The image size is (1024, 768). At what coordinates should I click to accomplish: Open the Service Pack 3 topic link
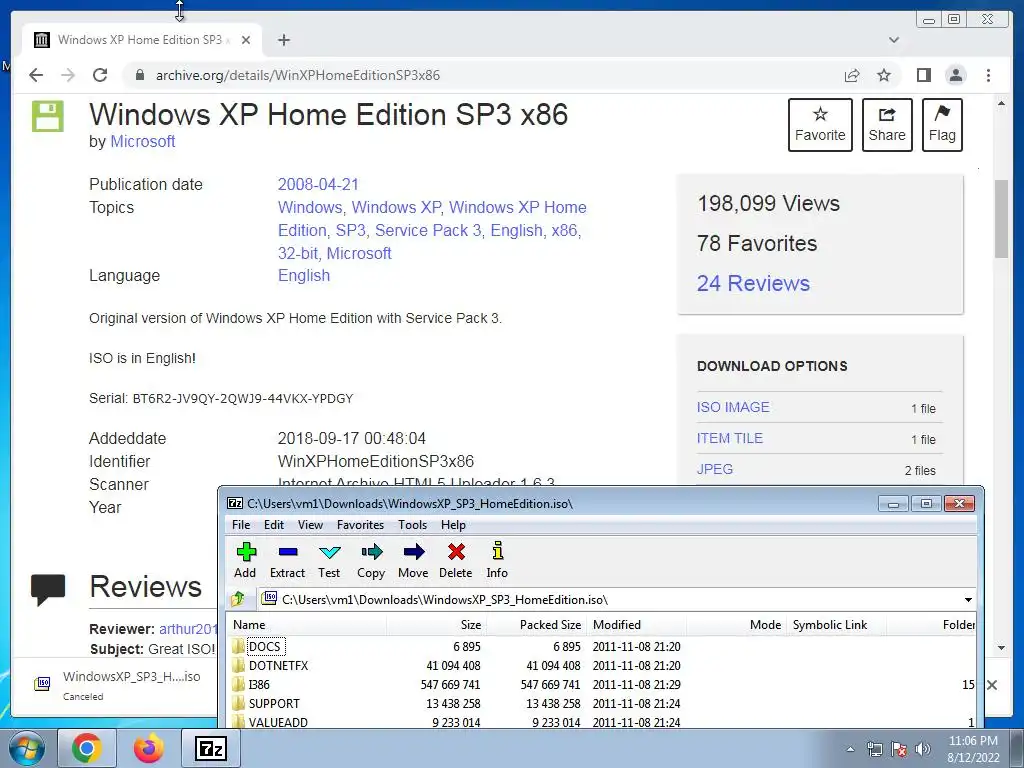click(428, 230)
